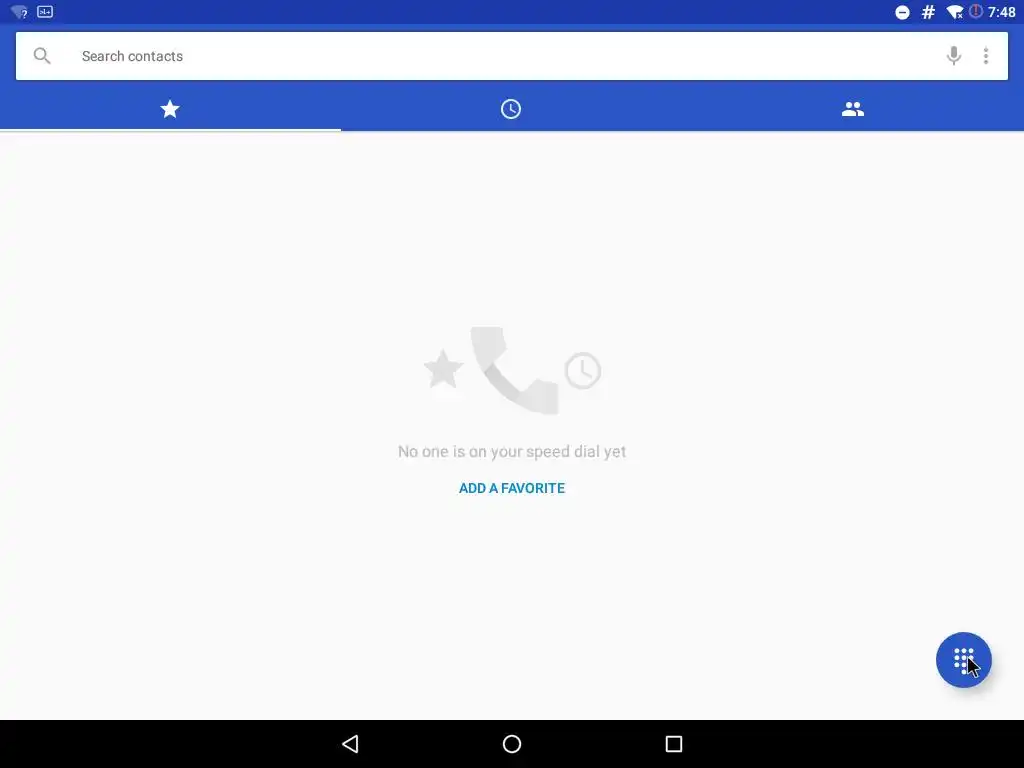This screenshot has width=1024, height=768.
Task: Select the favorites star tab
Action: [170, 109]
